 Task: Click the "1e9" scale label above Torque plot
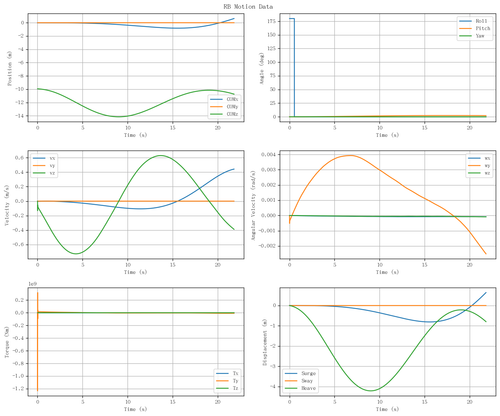32,284
